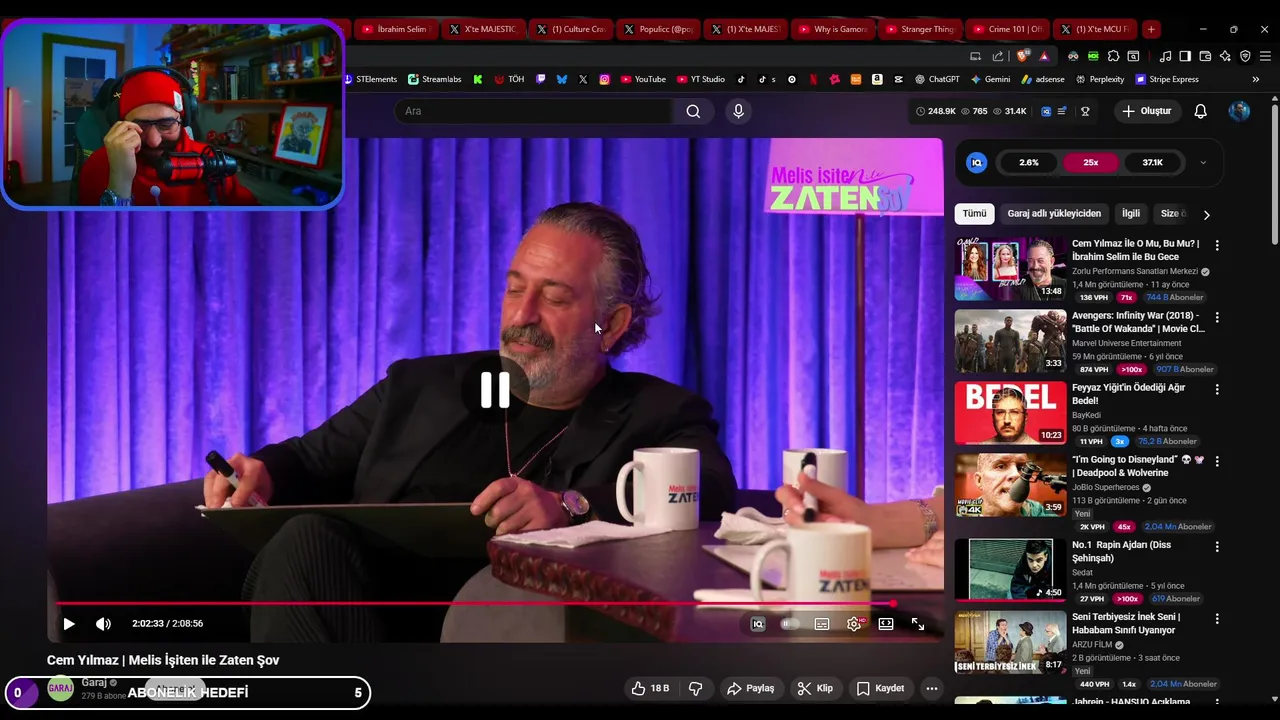Viewport: 1280px width, 720px height.
Task: Open the Oluştur create button
Action: pyautogui.click(x=1146, y=111)
